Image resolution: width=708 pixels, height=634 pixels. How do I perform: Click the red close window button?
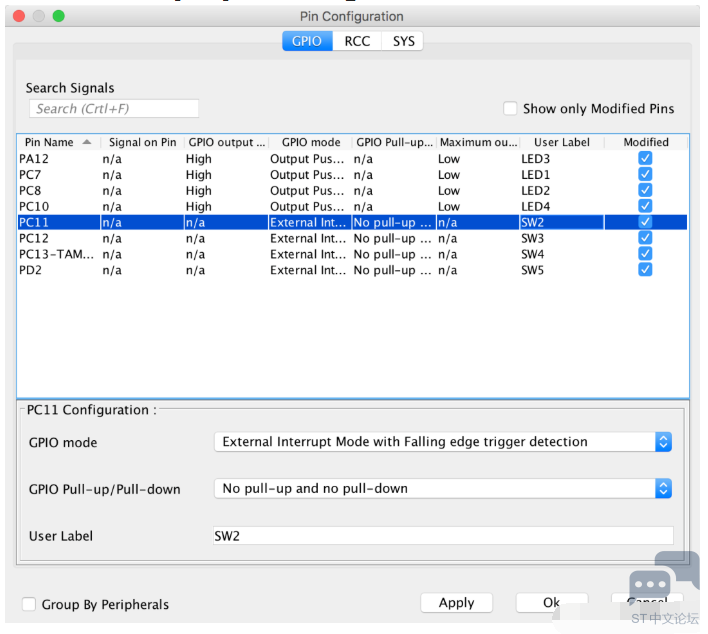tap(19, 16)
